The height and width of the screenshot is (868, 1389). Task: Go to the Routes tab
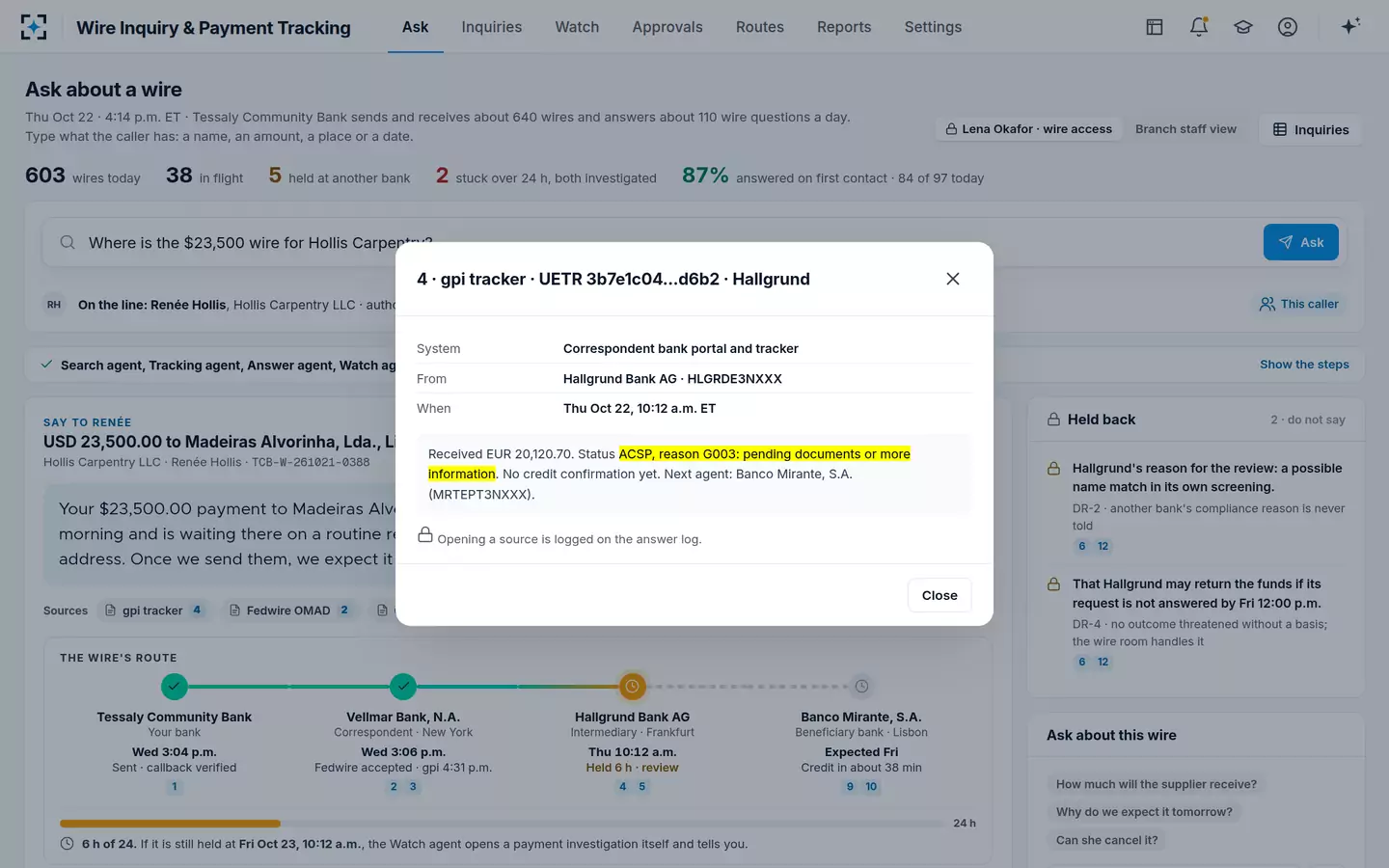760,27
